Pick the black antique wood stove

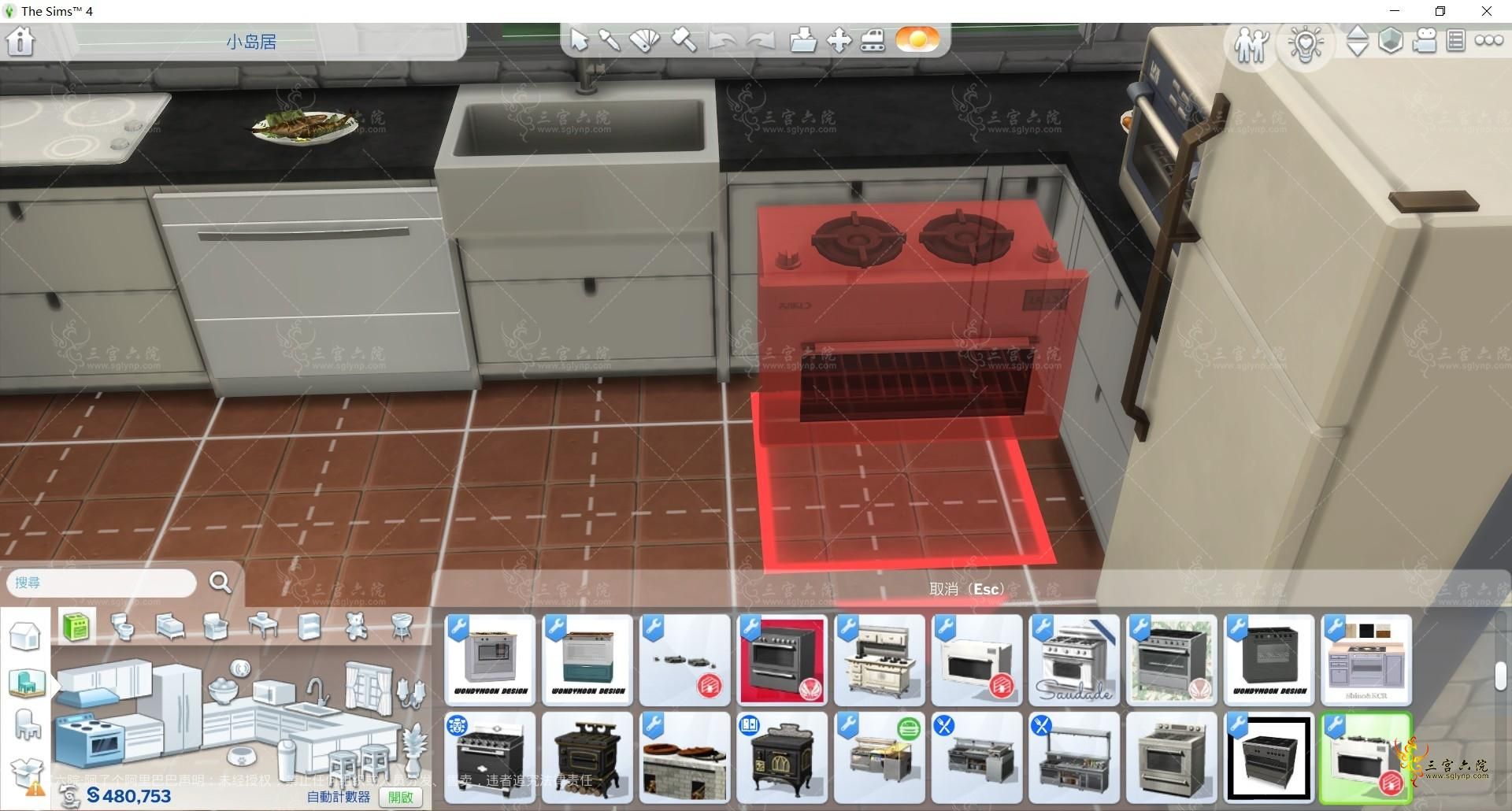(587, 757)
